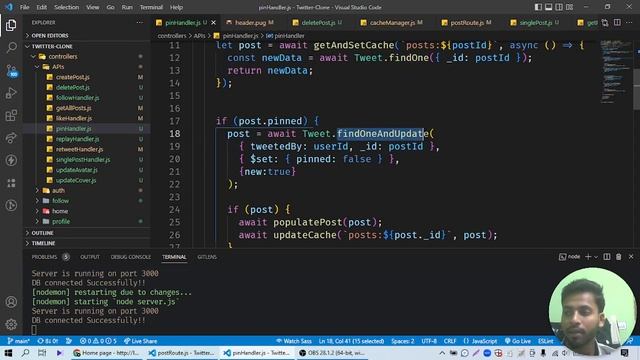Switch to the singlePost.js tab
640x360 pixels.
pos(535,23)
